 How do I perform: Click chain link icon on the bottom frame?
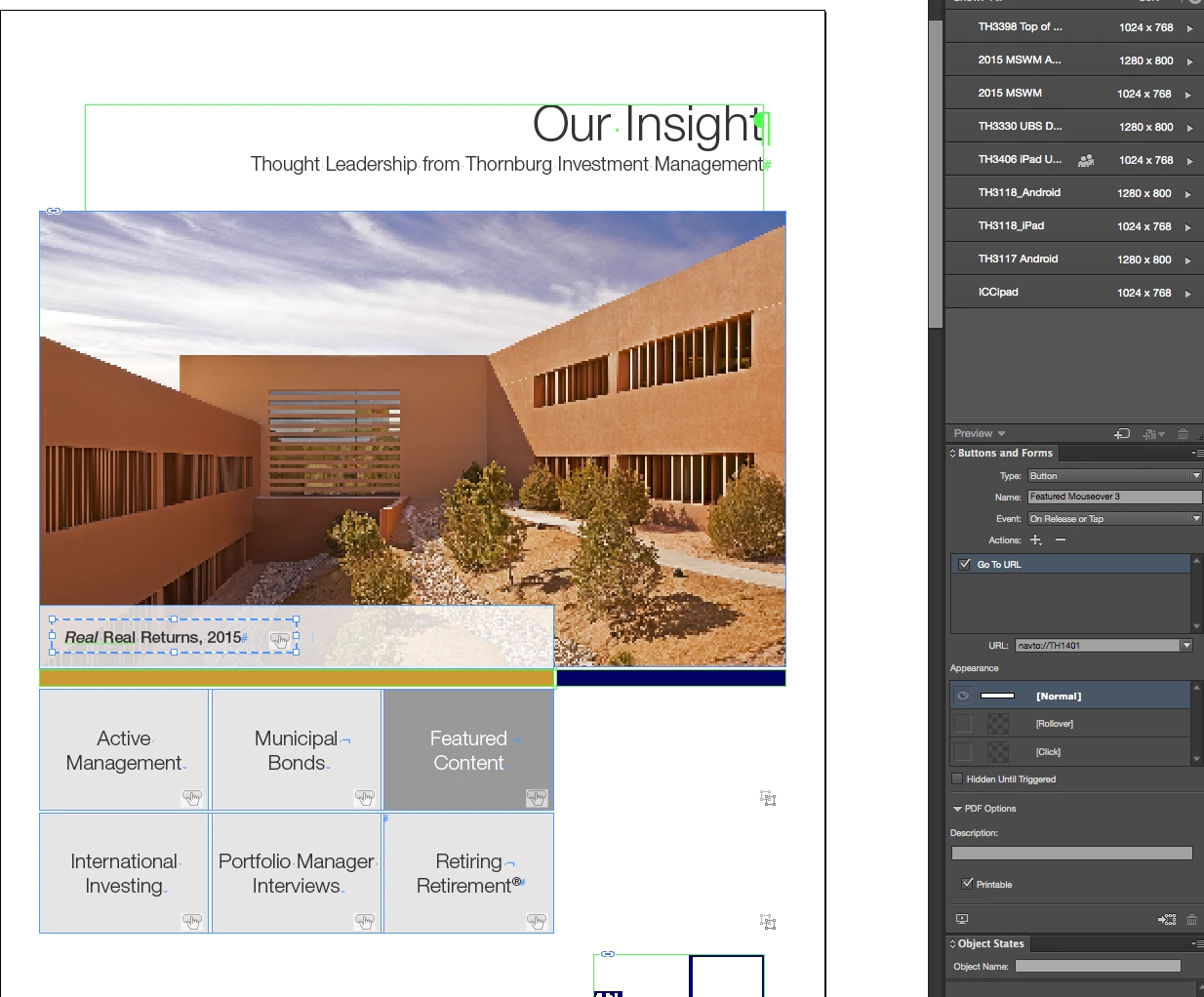[x=608, y=954]
